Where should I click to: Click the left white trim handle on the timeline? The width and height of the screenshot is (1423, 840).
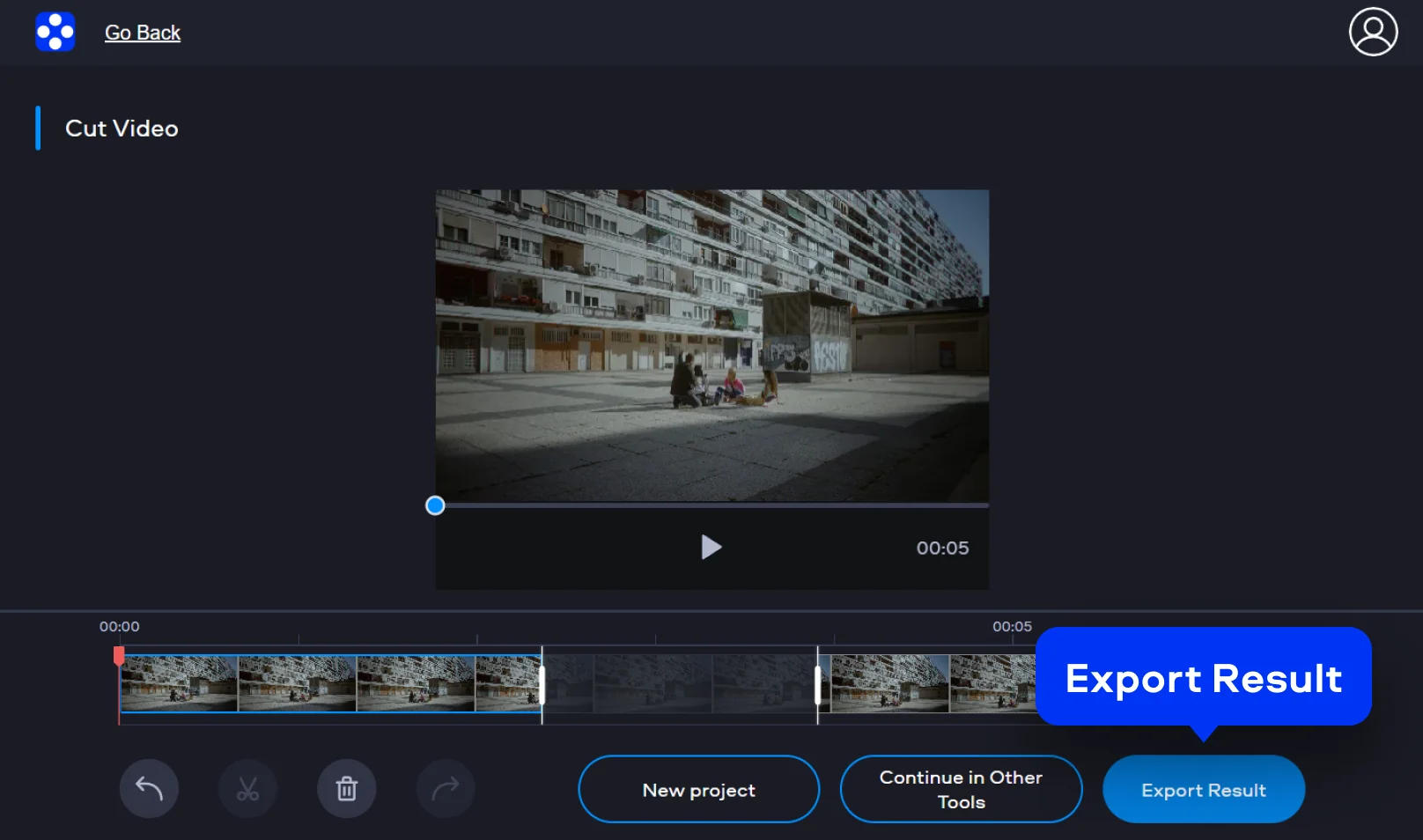pyautogui.click(x=542, y=685)
